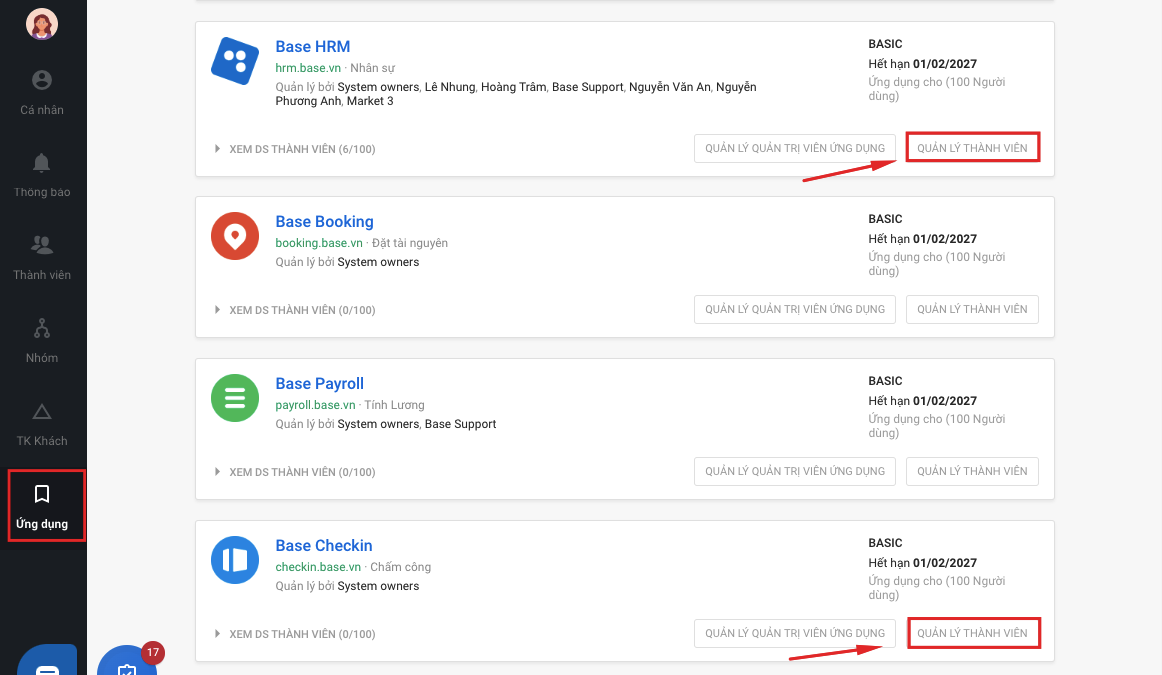Visit hrm.base.vn link
The height and width of the screenshot is (675, 1162).
tap(308, 67)
